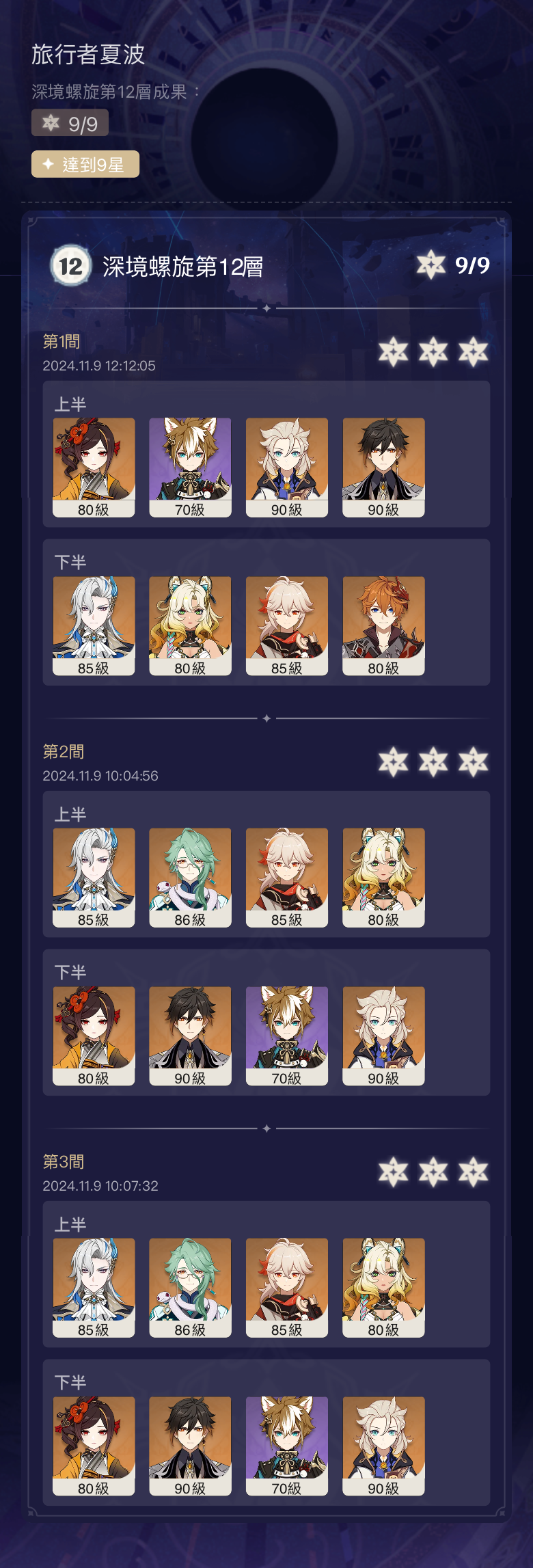The height and width of the screenshot is (1568, 533).
Task: Click the level 70 Gorou portrait in chamber 2 second half
Action: [287, 1036]
